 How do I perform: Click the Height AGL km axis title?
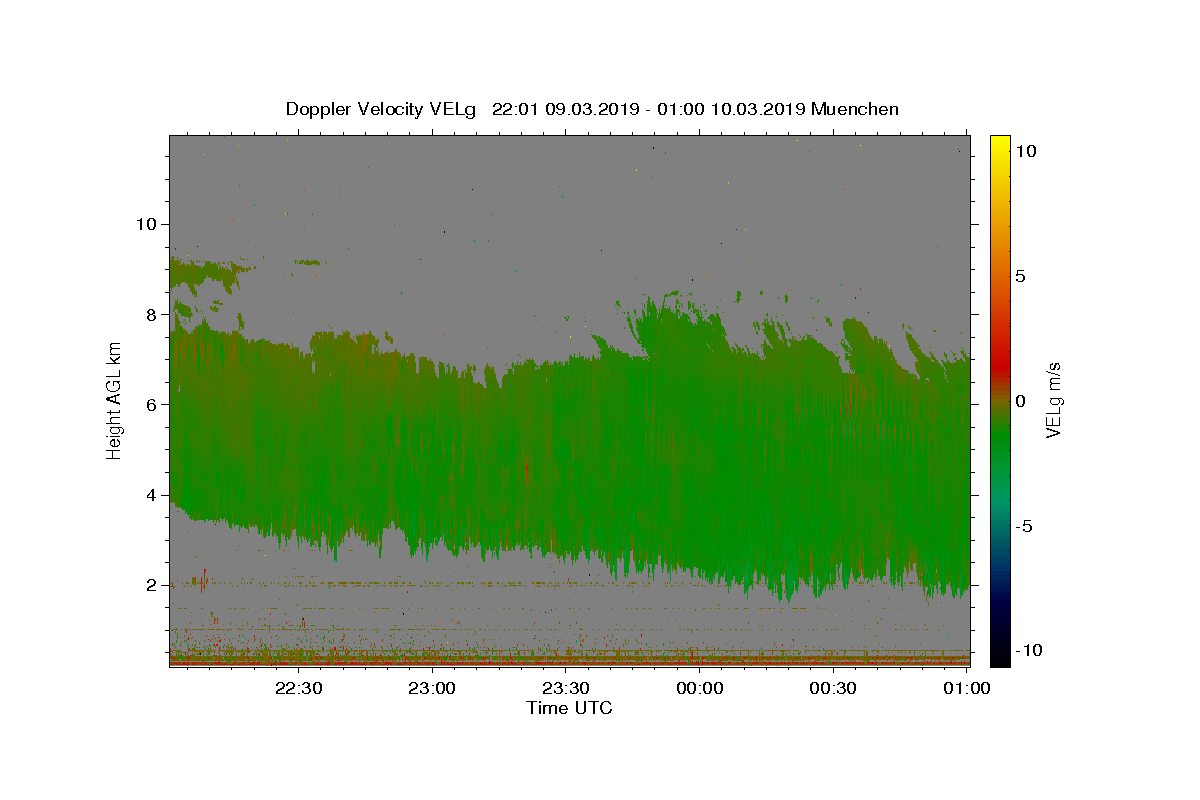click(114, 400)
